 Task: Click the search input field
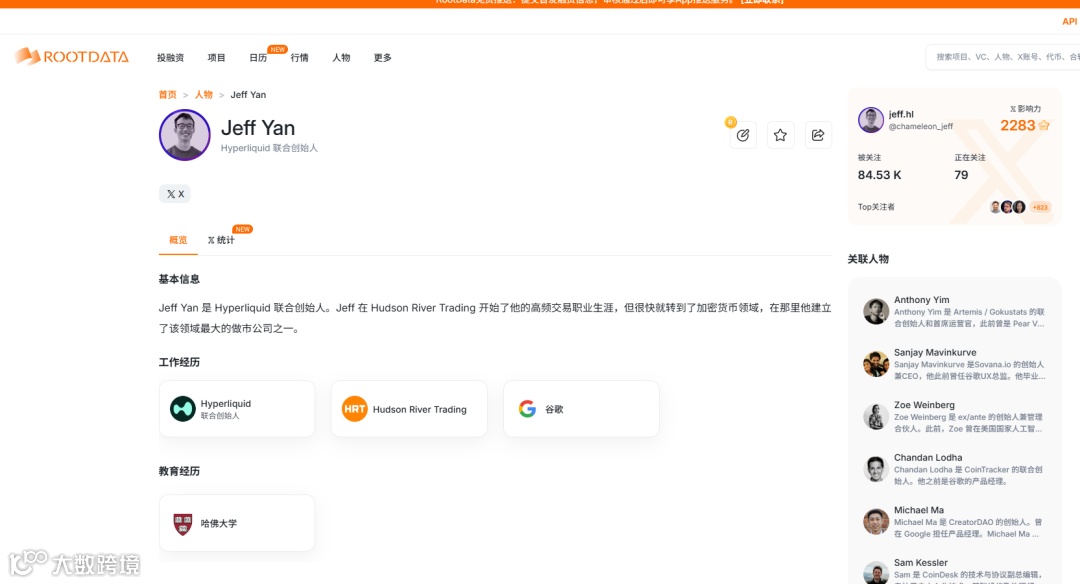click(1004, 57)
